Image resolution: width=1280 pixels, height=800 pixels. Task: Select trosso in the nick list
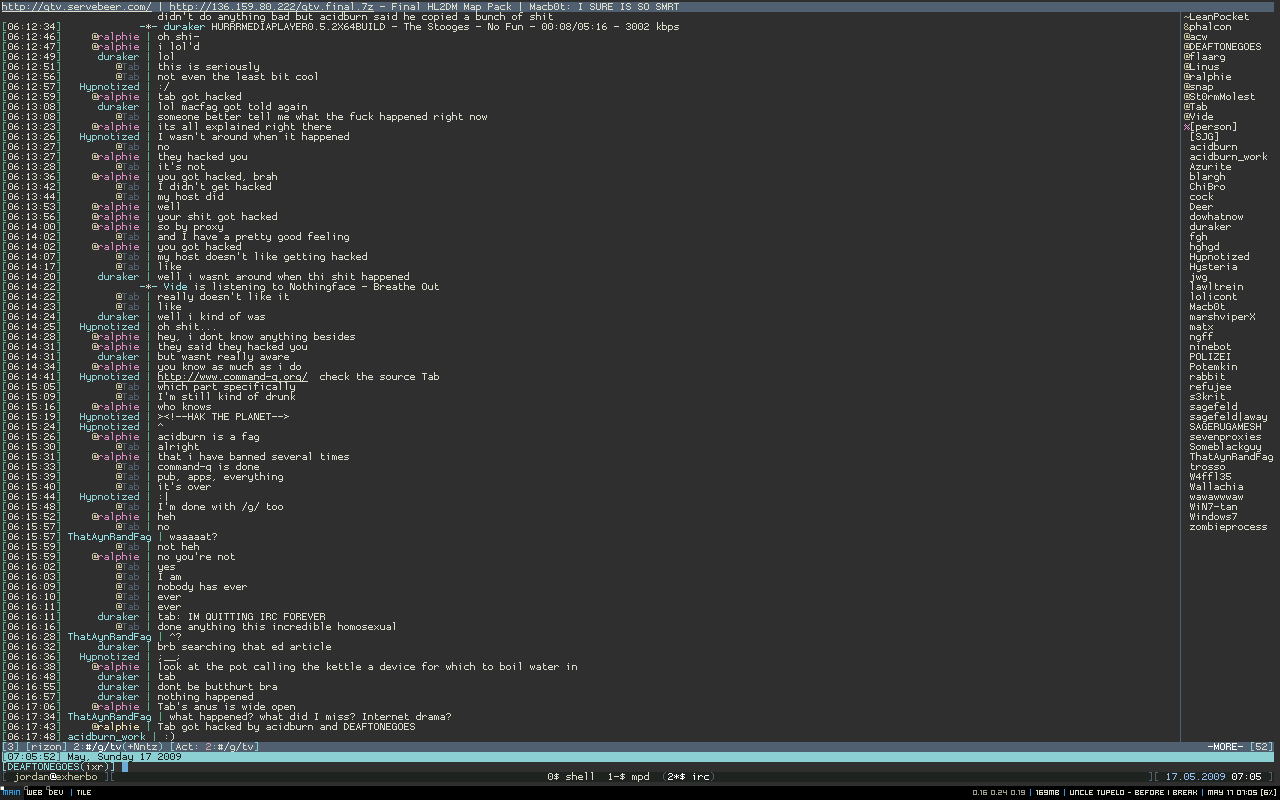tap(1207, 467)
